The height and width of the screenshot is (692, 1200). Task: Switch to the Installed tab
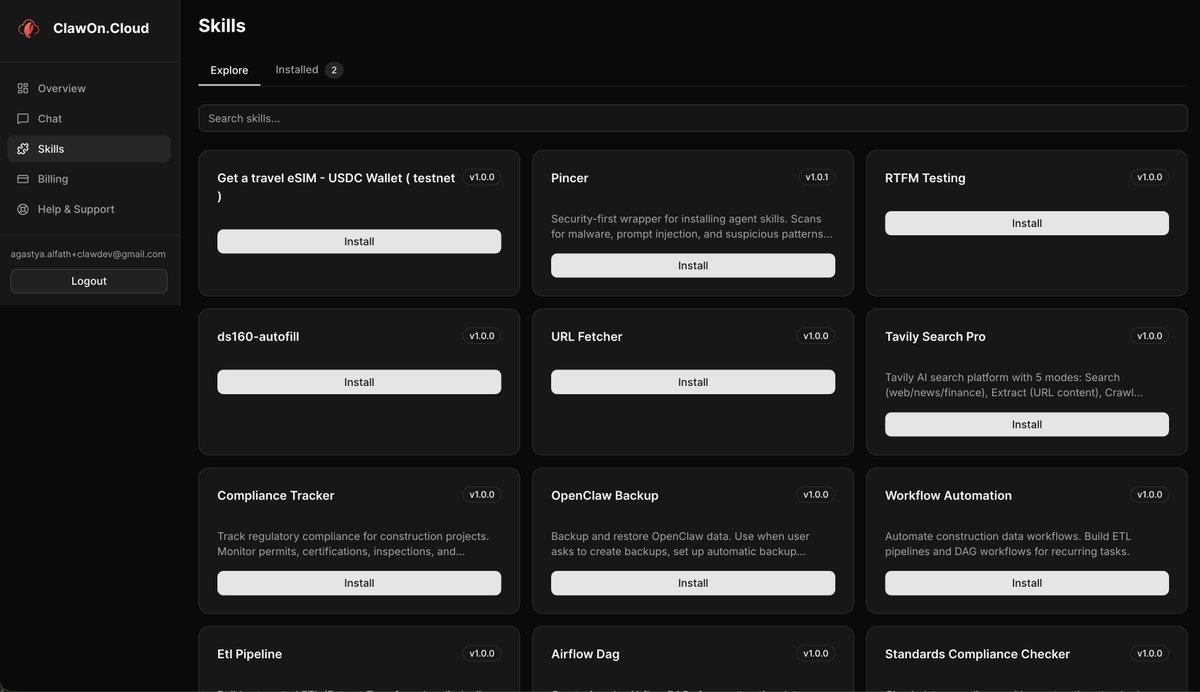coord(296,69)
